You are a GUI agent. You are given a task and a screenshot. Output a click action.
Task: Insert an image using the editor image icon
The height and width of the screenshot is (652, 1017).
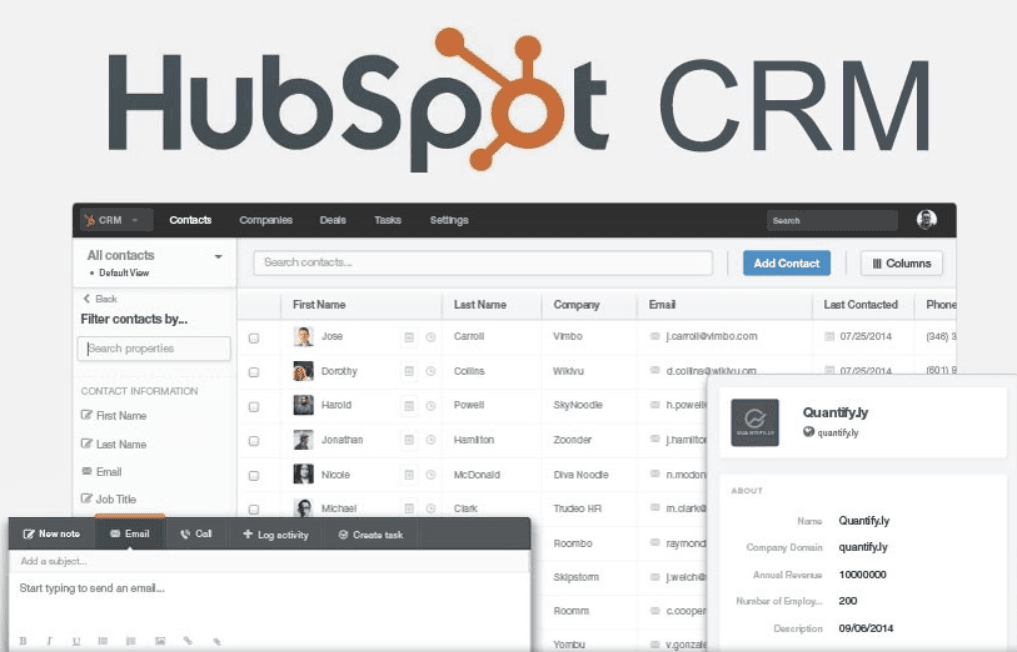pyautogui.click(x=159, y=641)
